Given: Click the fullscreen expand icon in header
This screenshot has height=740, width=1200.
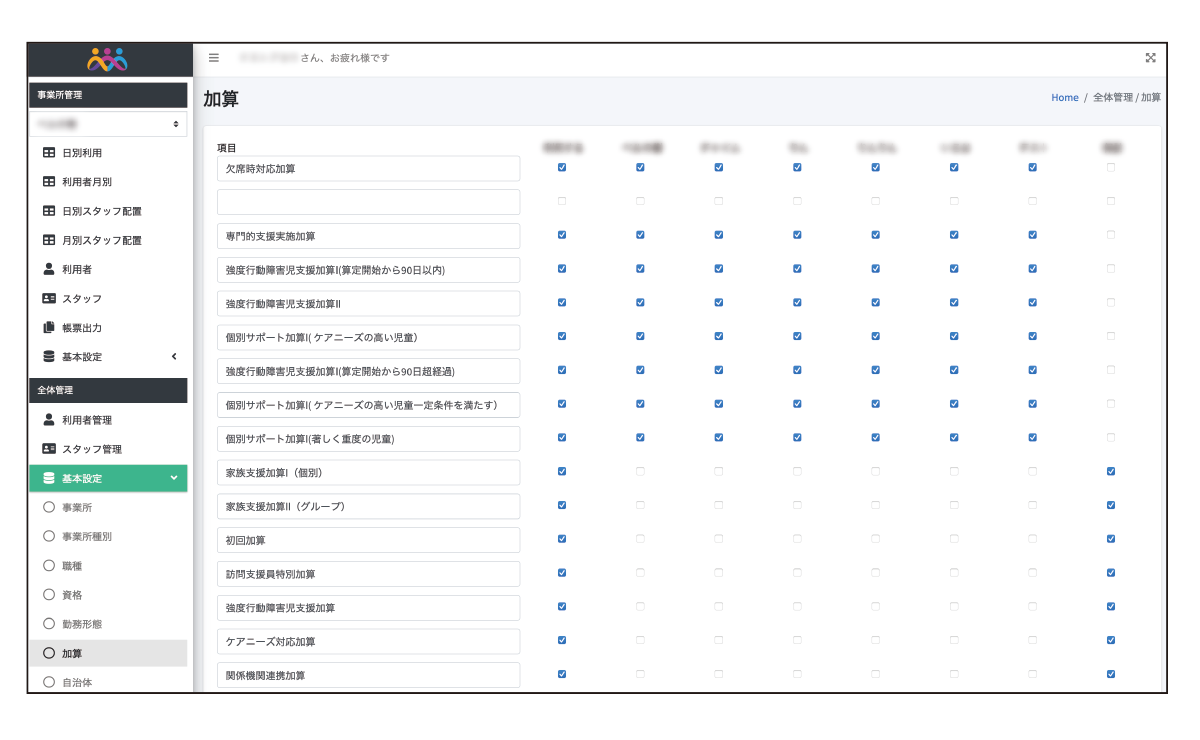Looking at the screenshot, I should click(x=1150, y=58).
